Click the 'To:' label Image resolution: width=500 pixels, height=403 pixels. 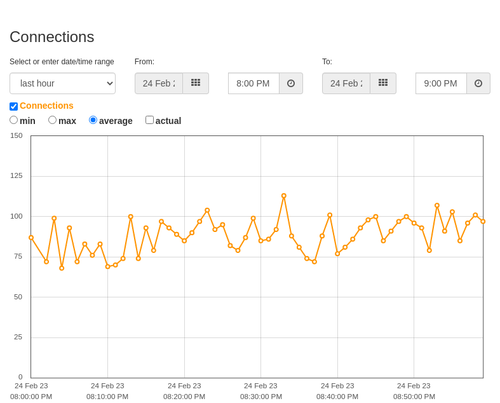[x=327, y=62]
